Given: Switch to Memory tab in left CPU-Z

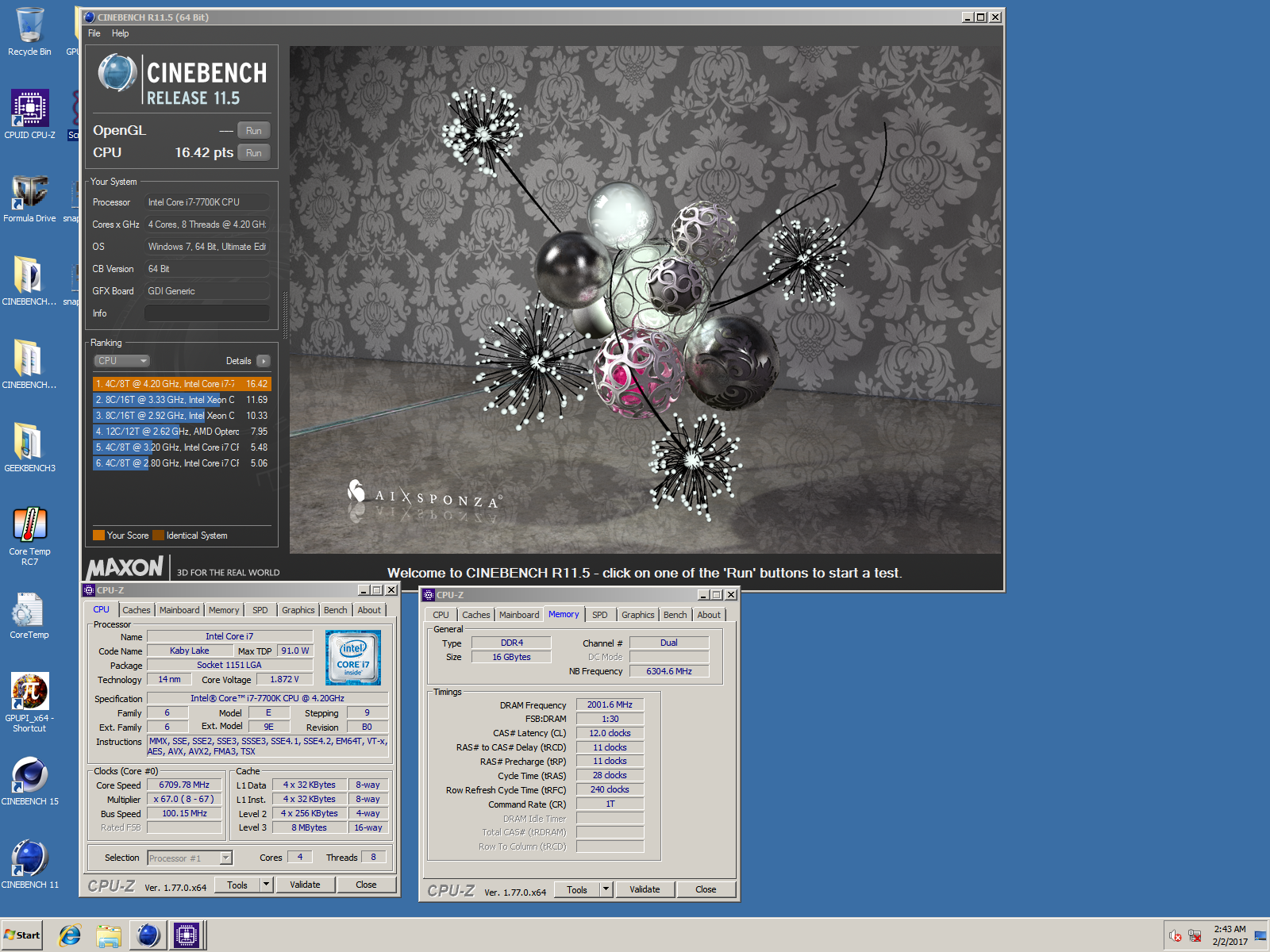Looking at the screenshot, I should 224,610.
